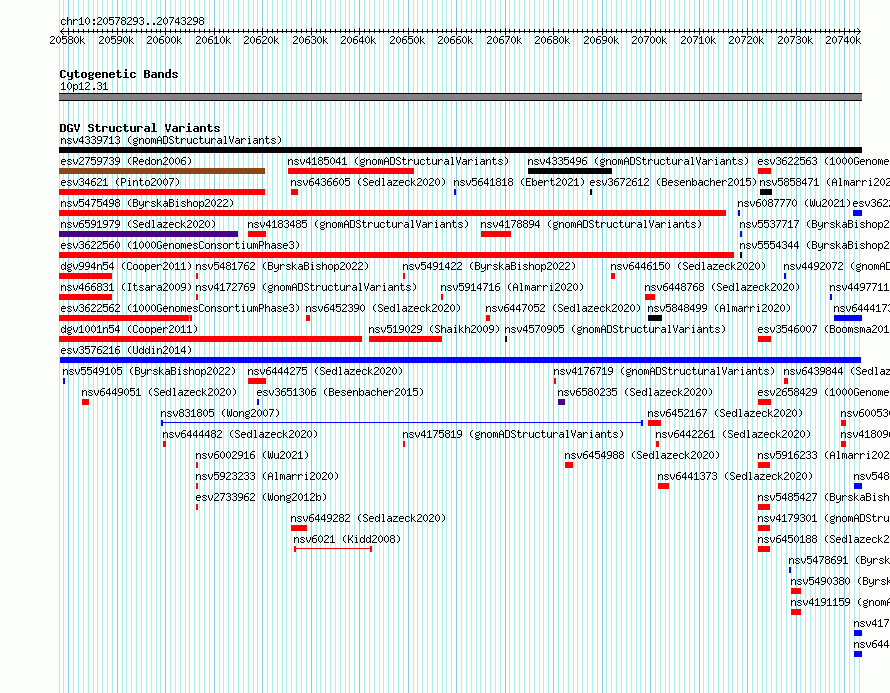Click the gray 10p12.31 cytogenetic band
The width and height of the screenshot is (890, 693).
[x=460, y=97]
